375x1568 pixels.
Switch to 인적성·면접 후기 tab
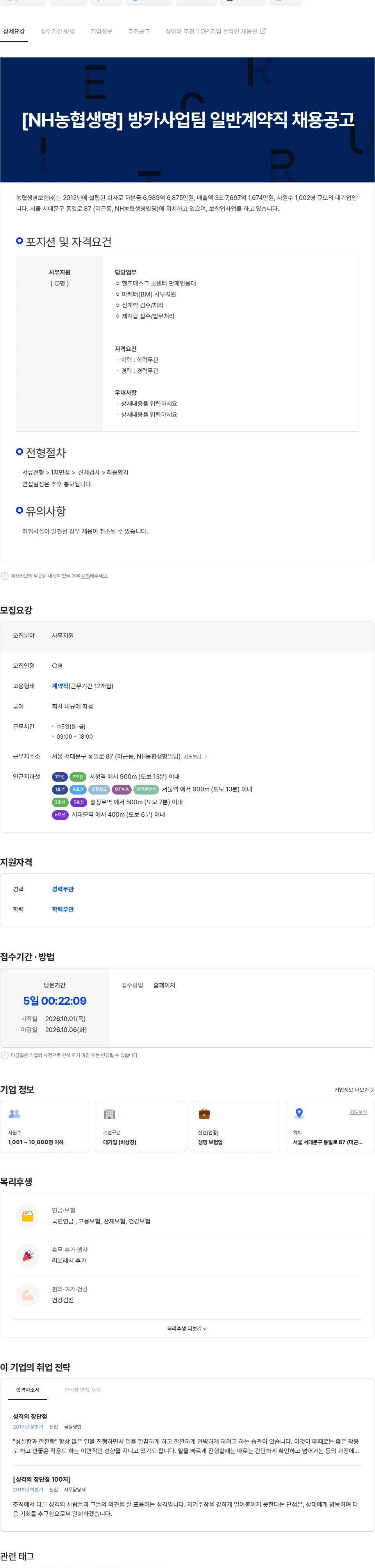(x=82, y=1390)
